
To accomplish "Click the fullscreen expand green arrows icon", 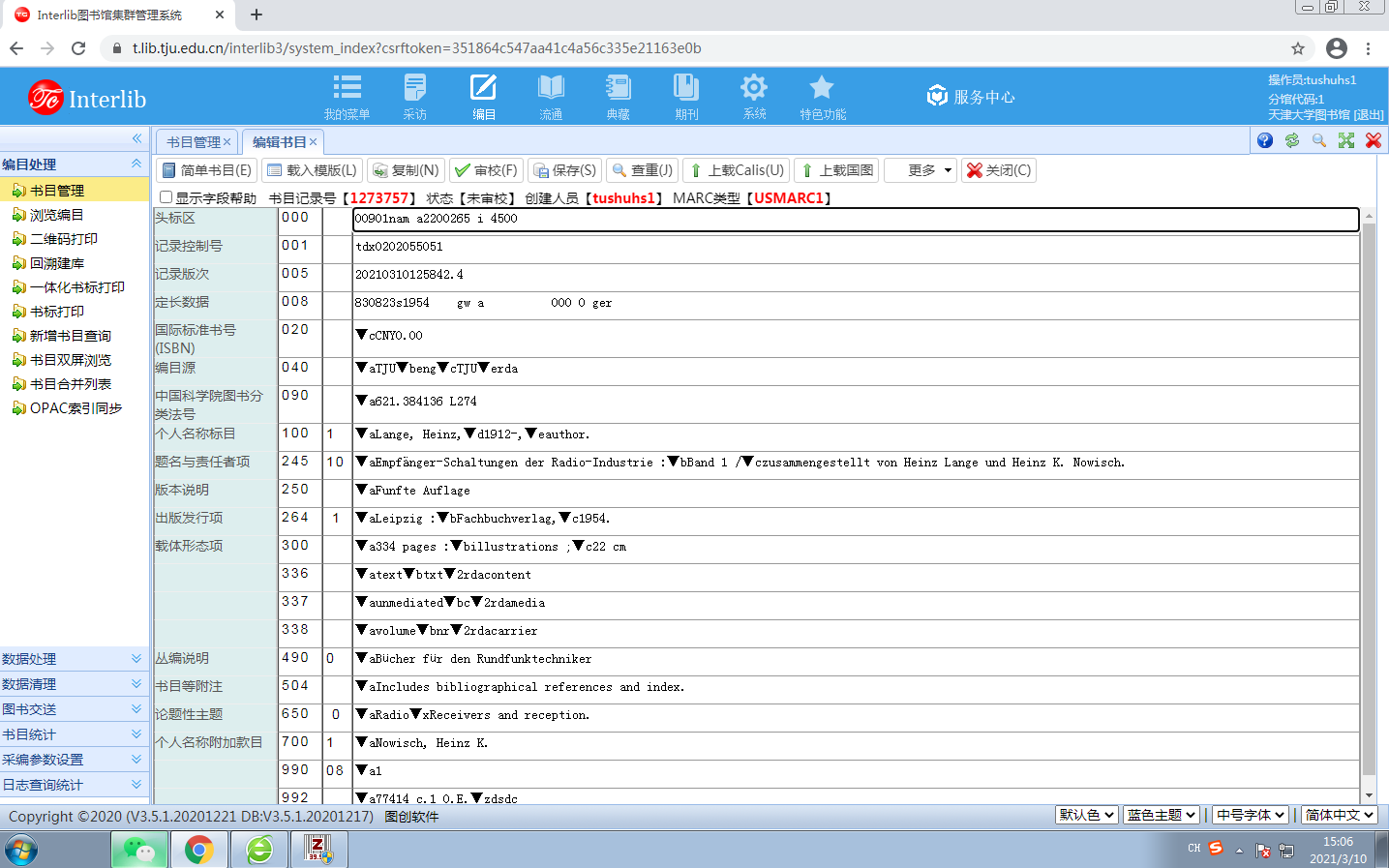I will 1346,140.
